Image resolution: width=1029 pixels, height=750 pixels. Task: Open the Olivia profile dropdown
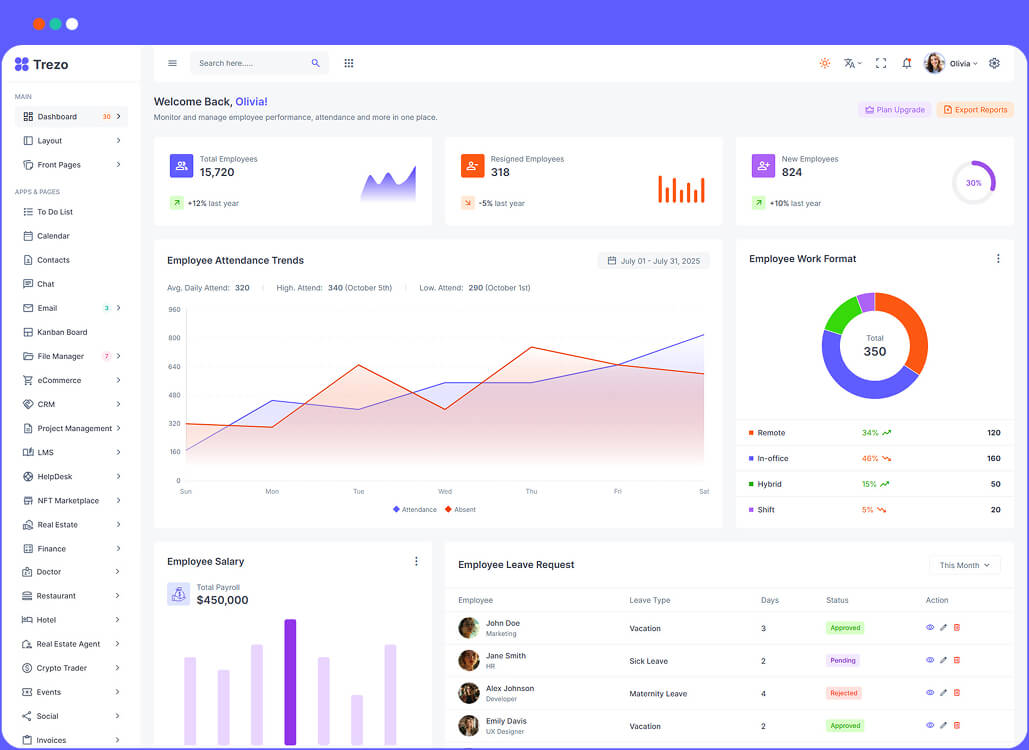pos(950,63)
